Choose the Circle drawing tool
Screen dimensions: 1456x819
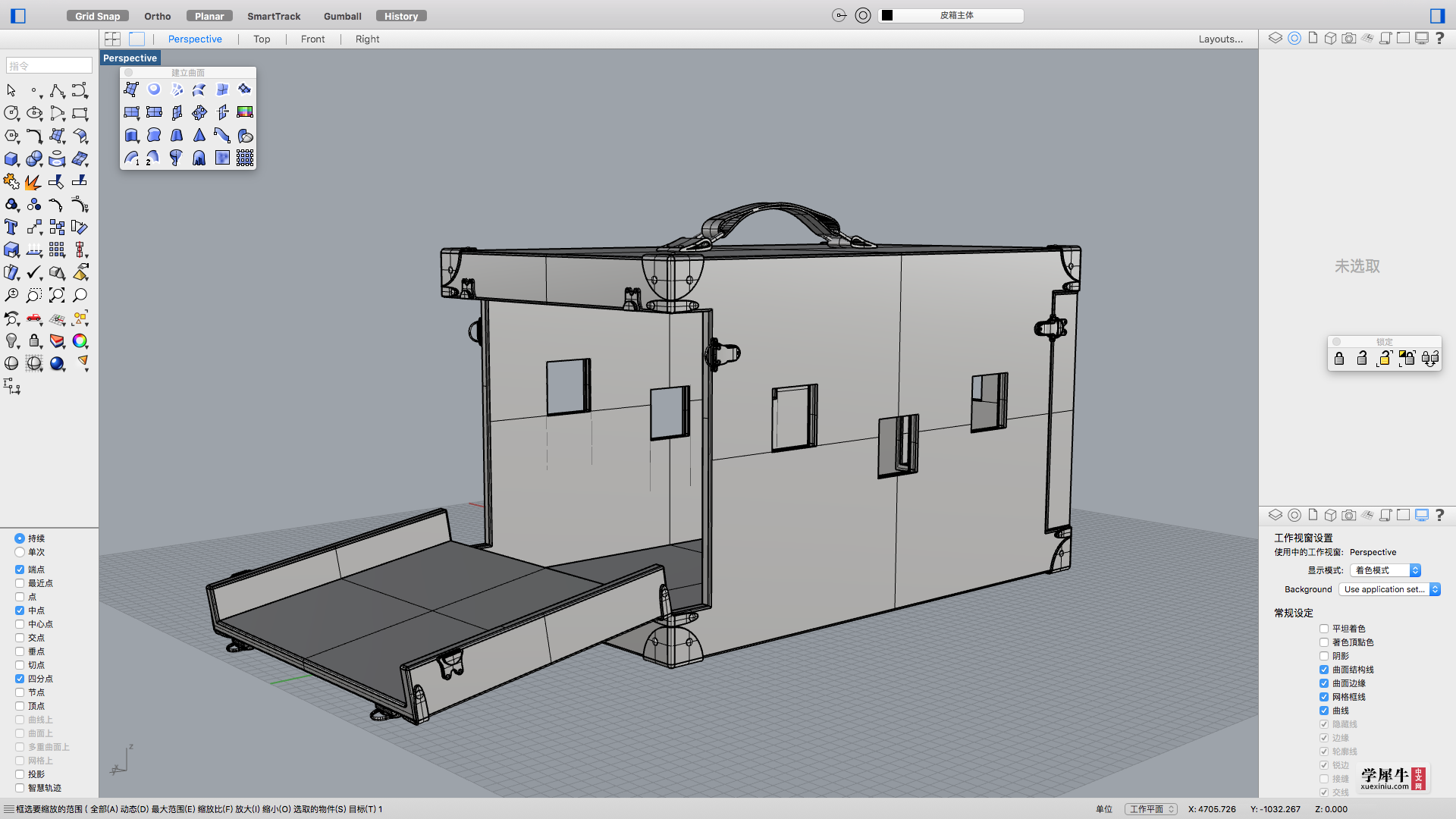coord(11,113)
